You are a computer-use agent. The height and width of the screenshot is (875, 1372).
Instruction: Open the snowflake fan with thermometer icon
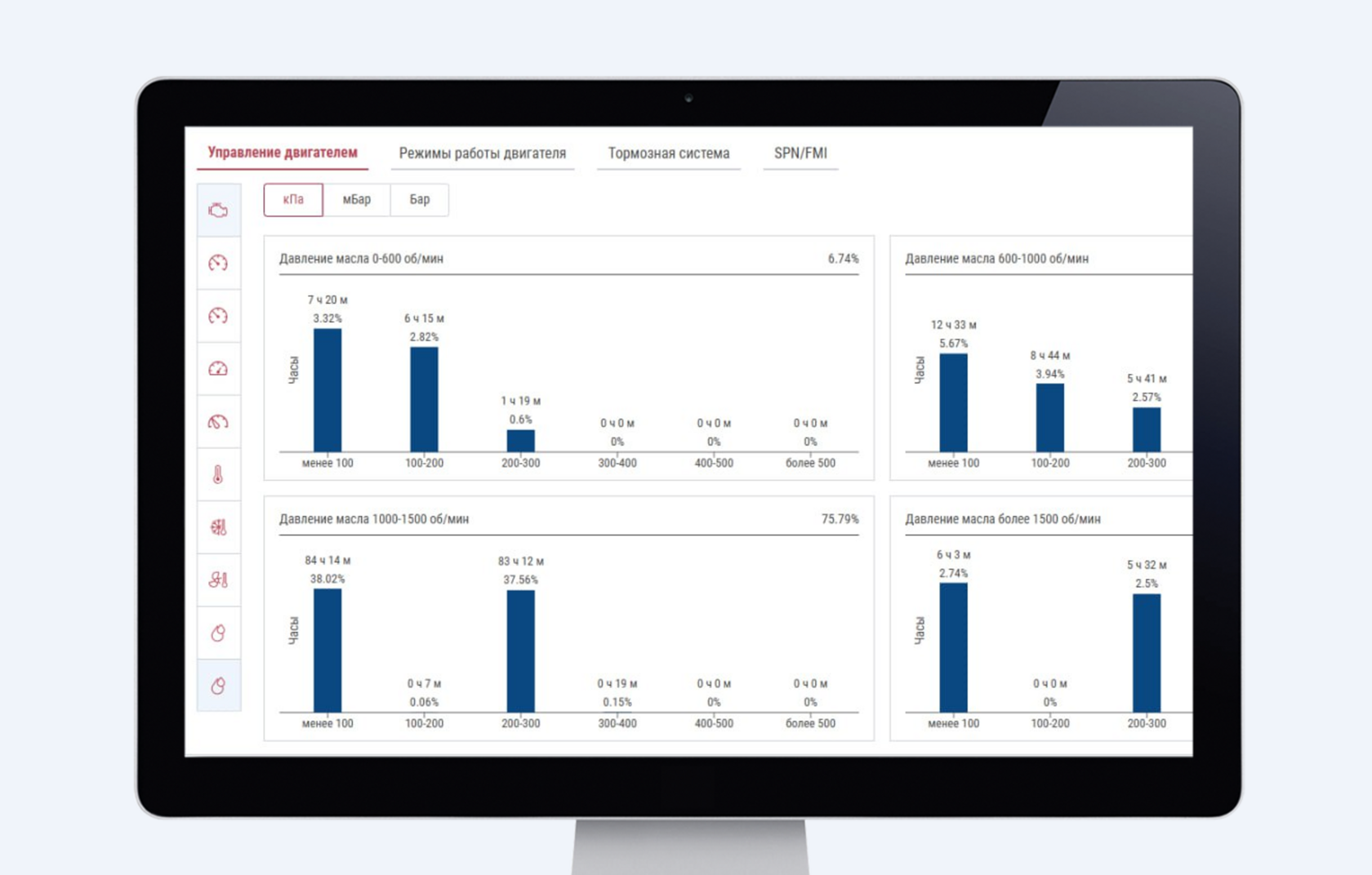[x=218, y=527]
